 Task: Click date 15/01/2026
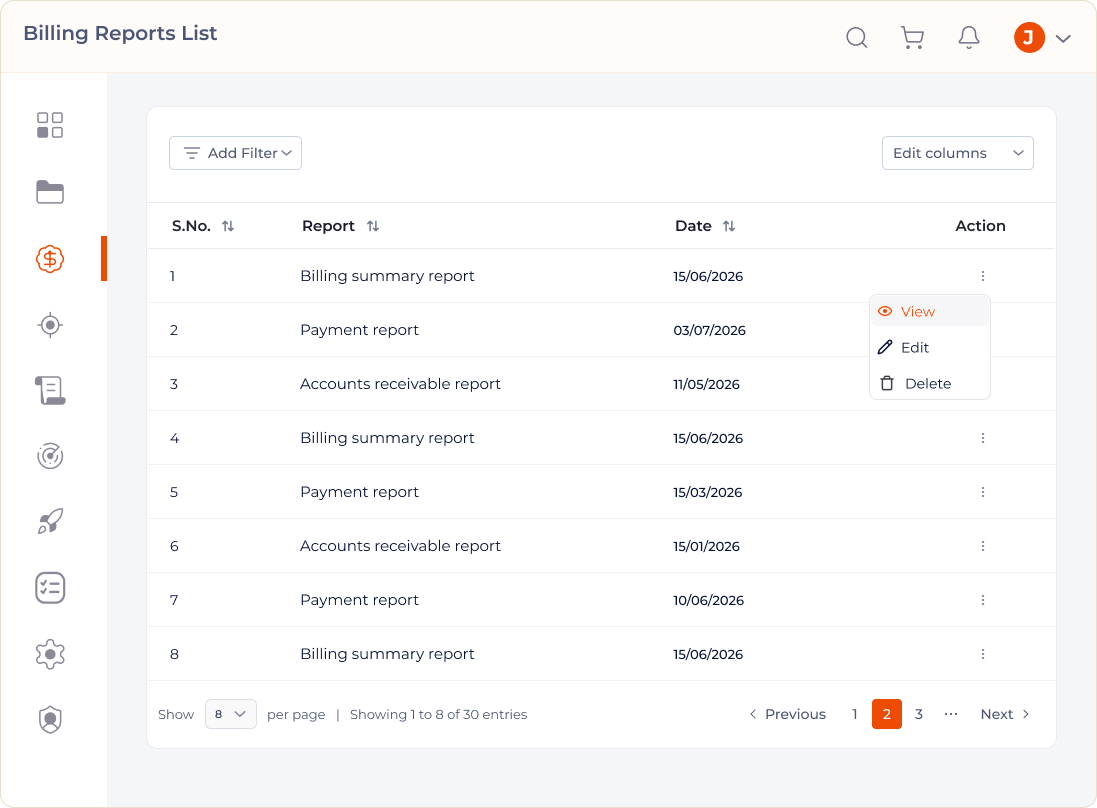click(706, 546)
